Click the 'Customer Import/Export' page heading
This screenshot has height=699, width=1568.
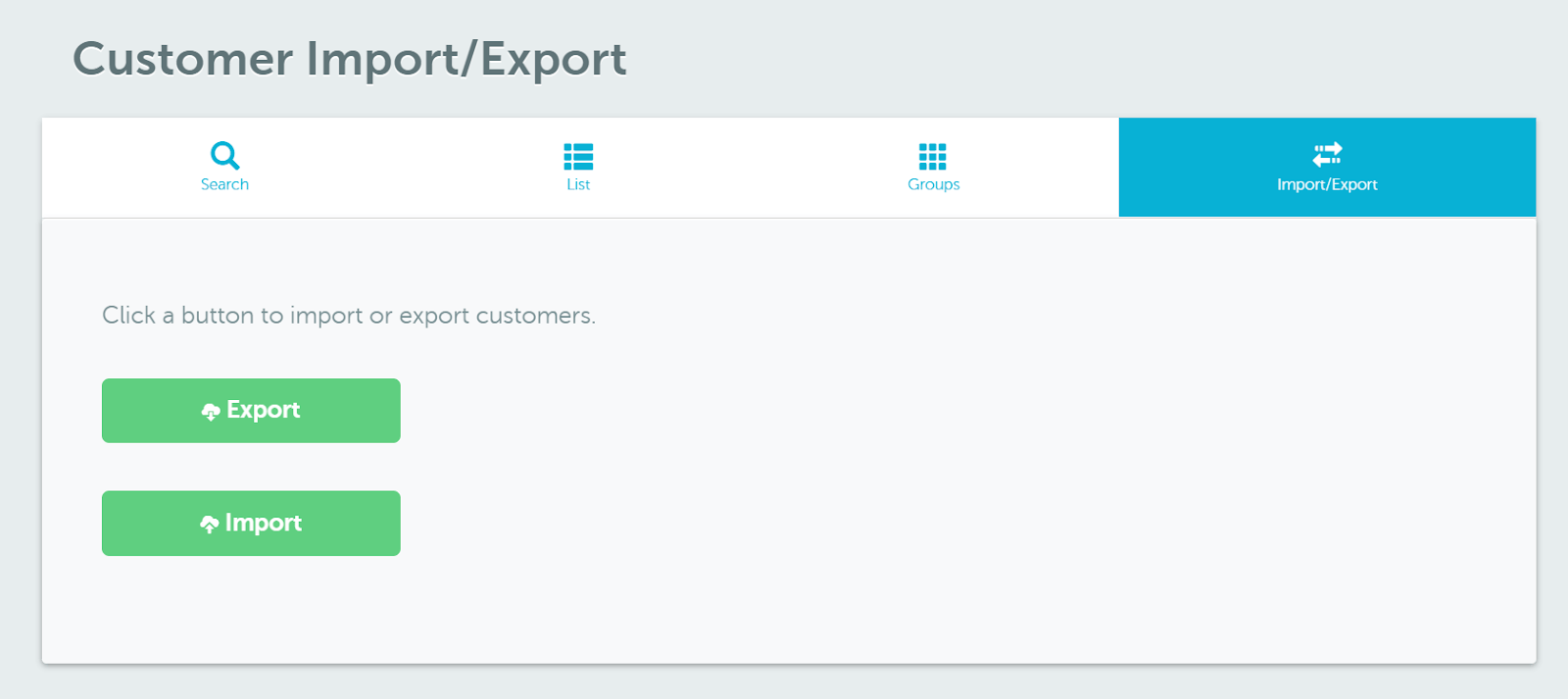pyautogui.click(x=350, y=59)
